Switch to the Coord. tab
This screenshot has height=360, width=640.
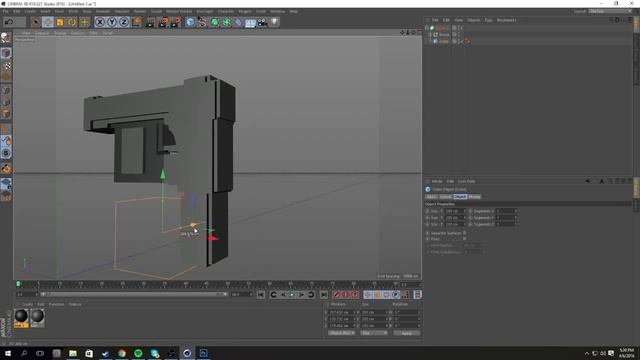(445, 197)
